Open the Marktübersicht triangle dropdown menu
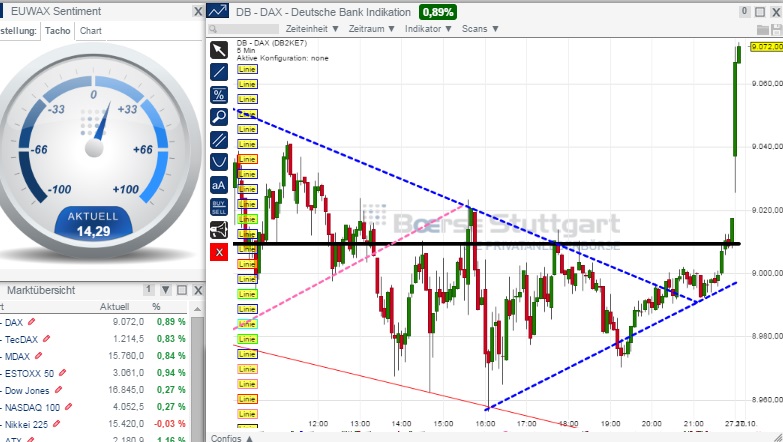Viewport: 783px width, 442px height. (x=166, y=290)
